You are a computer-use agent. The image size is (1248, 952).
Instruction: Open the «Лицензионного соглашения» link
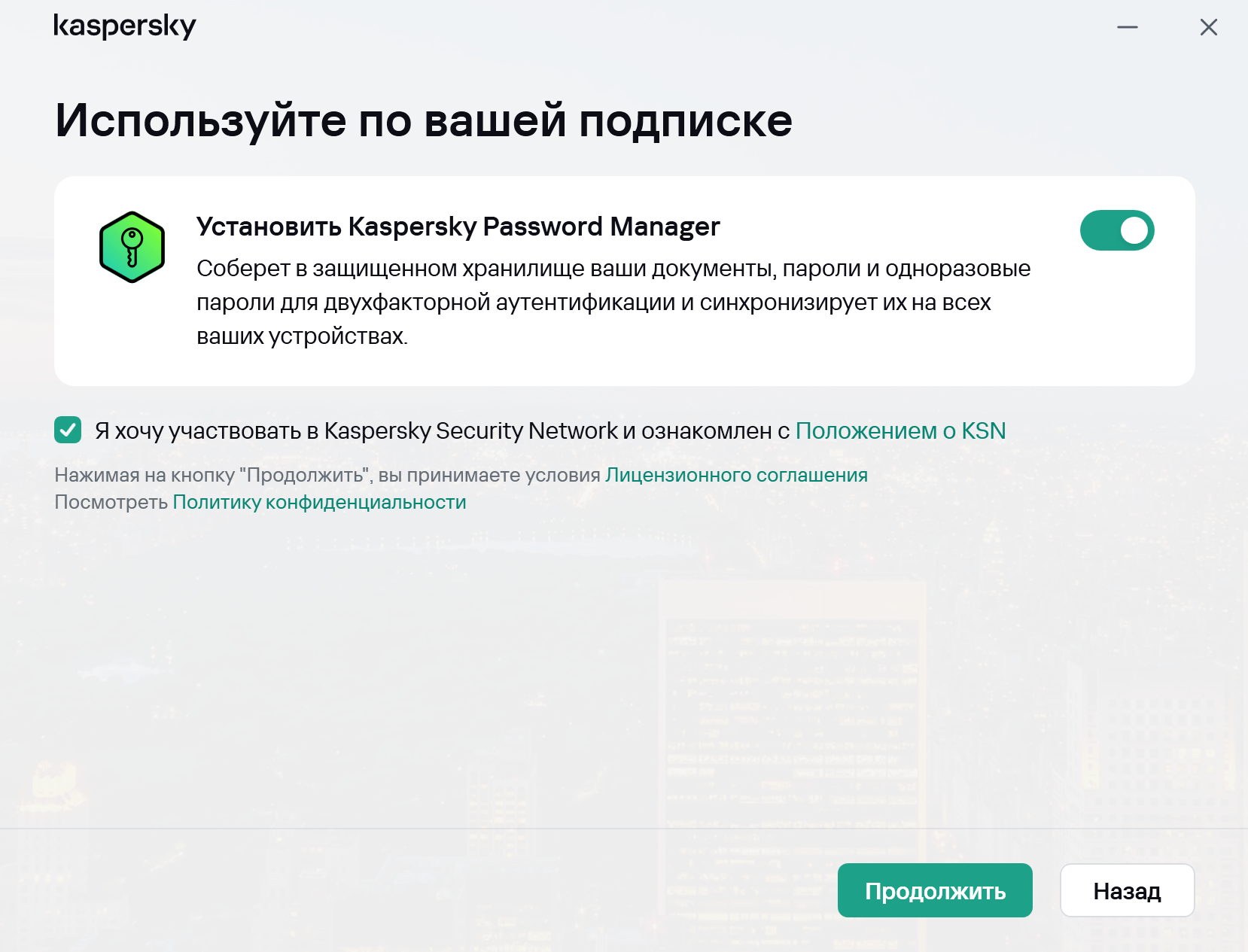tap(736, 475)
